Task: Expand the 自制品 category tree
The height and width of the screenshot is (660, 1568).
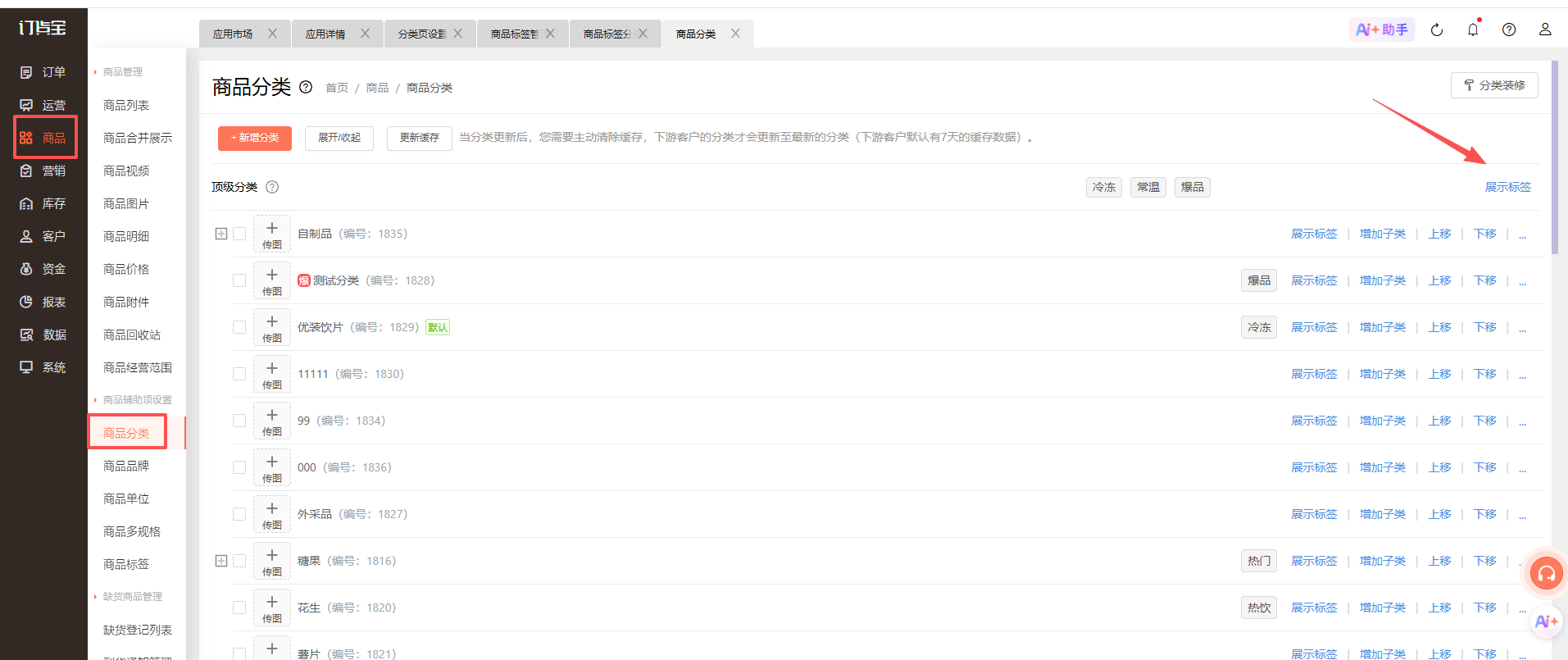Action: (221, 234)
